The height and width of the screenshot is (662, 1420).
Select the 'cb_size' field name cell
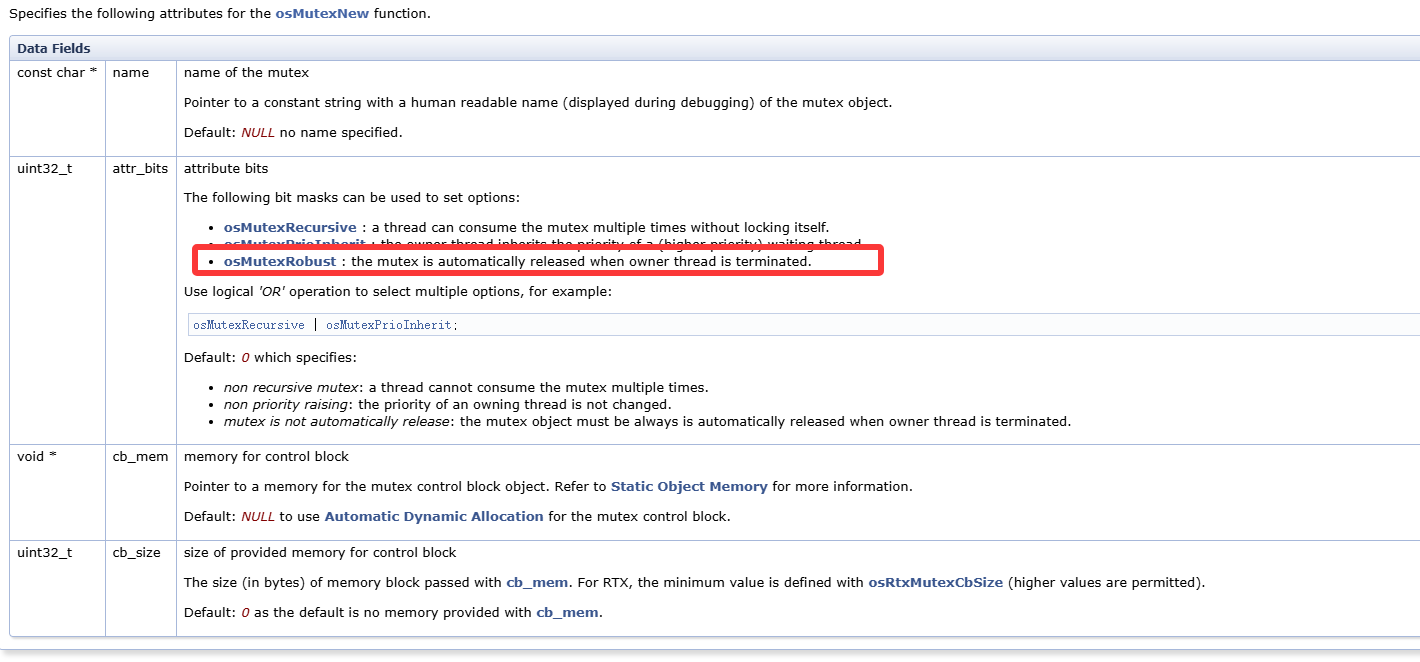[x=136, y=552]
